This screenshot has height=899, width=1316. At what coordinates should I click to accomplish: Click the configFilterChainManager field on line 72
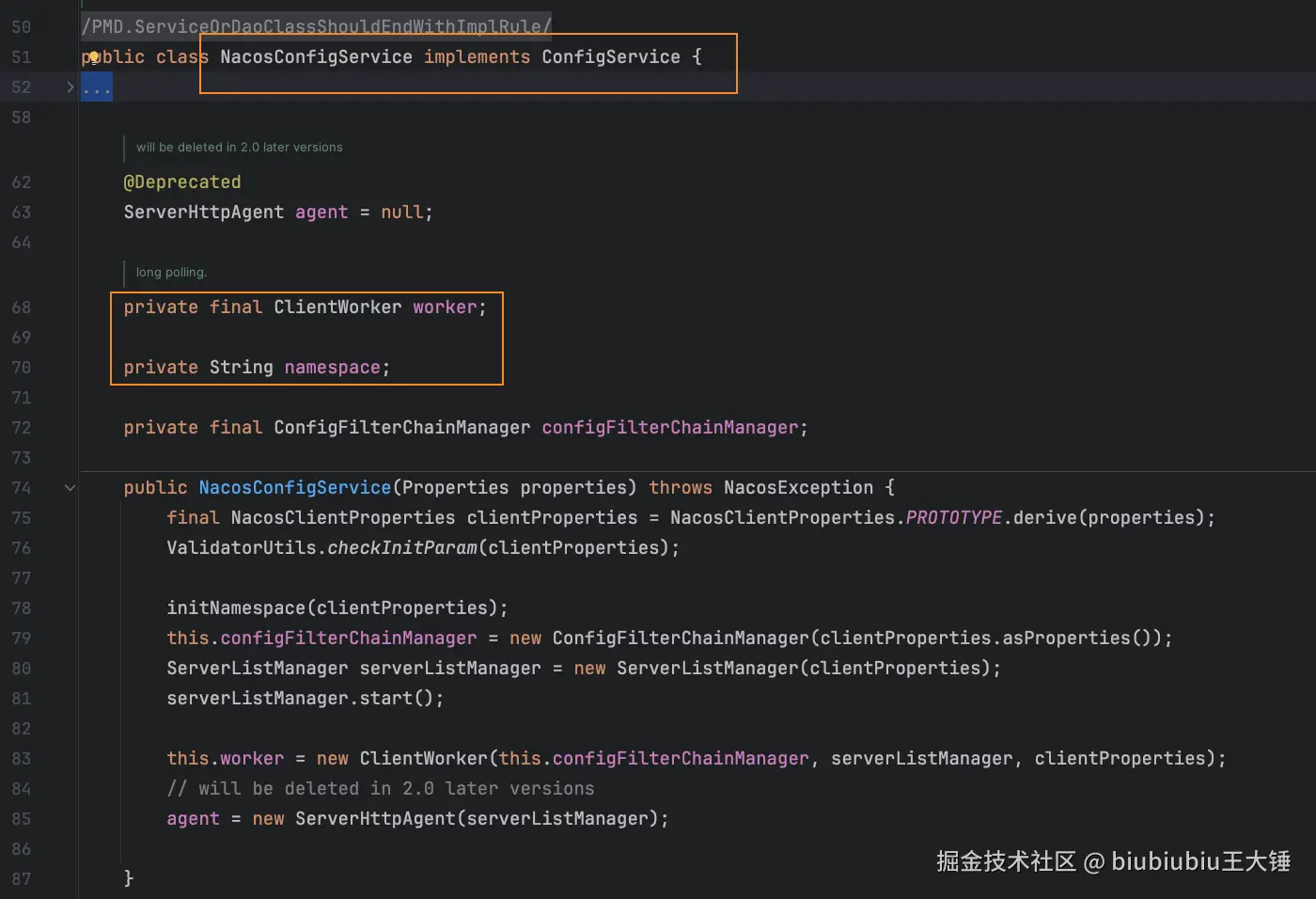point(670,427)
